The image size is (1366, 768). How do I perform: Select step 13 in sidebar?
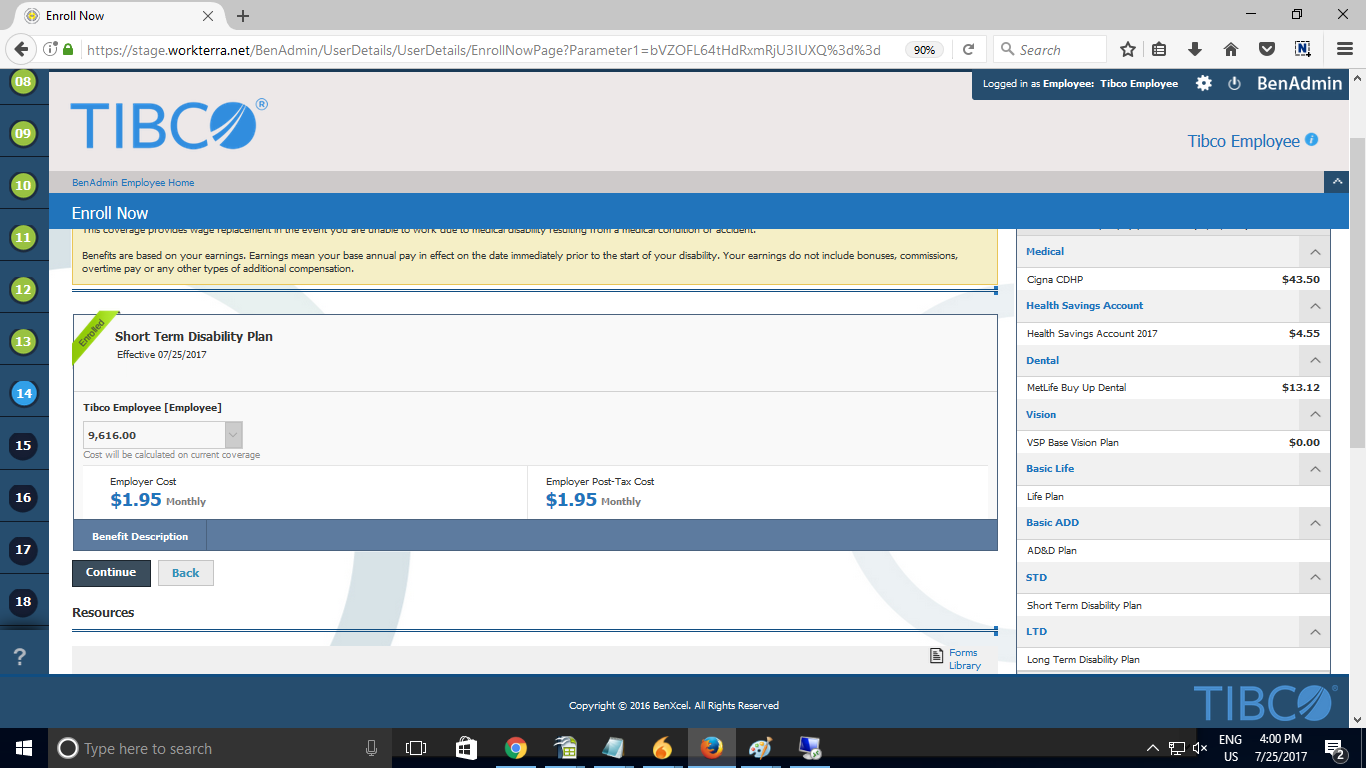(23, 341)
